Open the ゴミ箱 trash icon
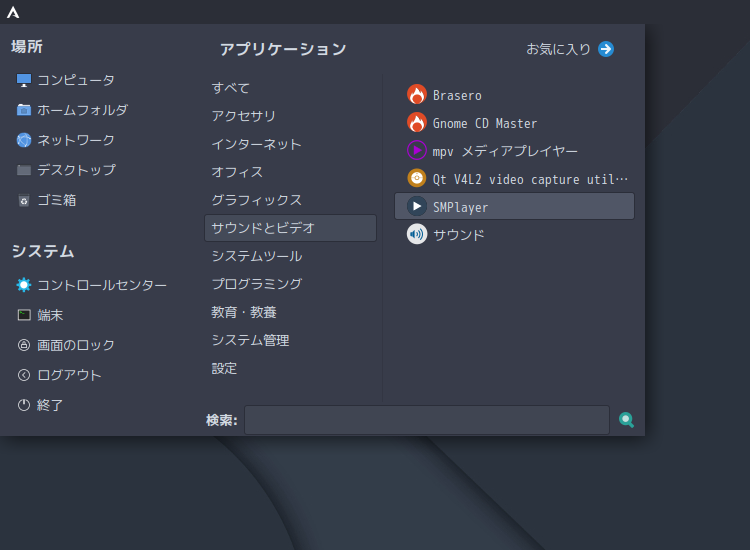This screenshot has width=750, height=550. (x=23, y=200)
